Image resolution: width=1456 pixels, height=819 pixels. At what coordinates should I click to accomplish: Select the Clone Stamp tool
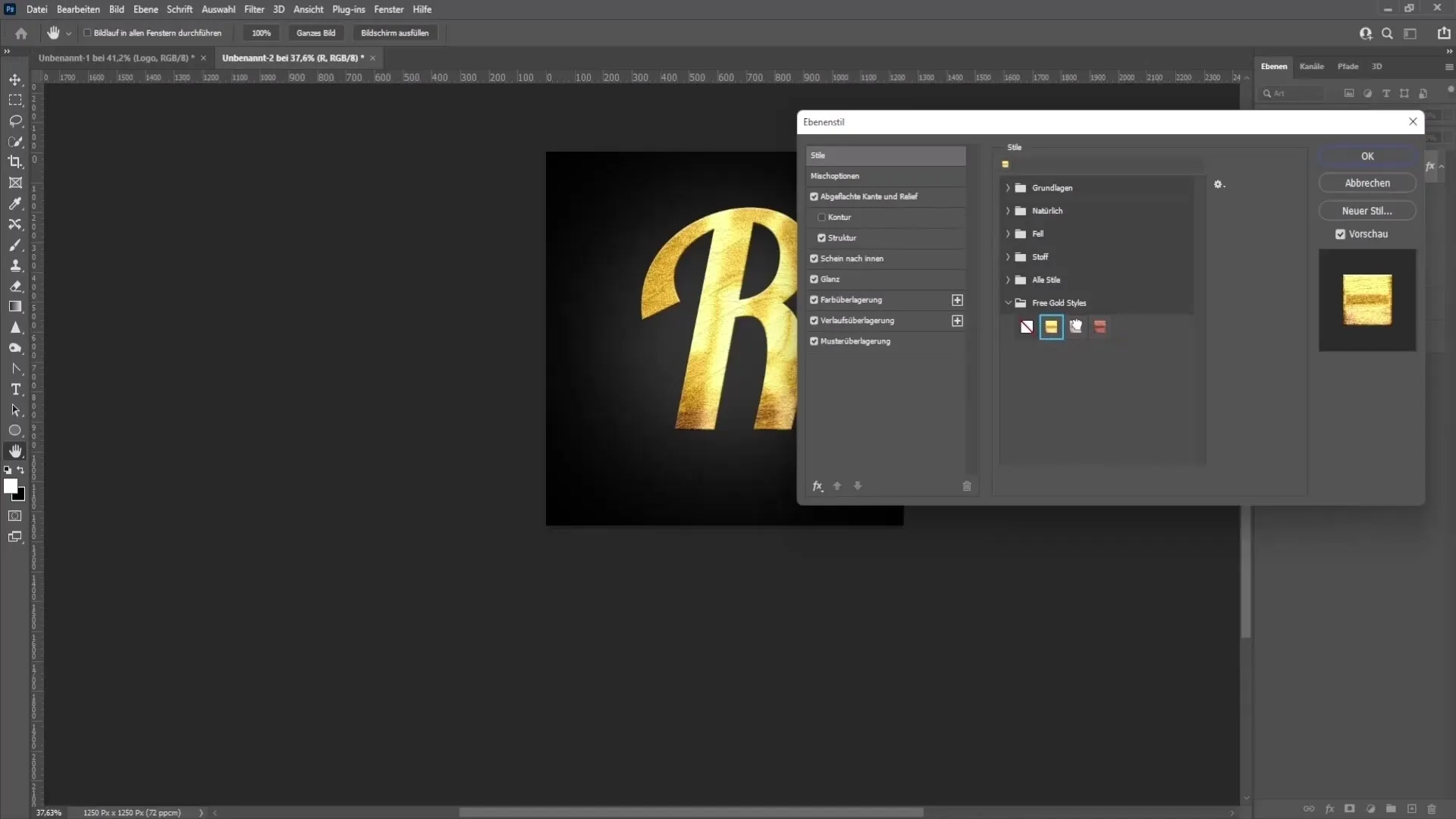point(15,265)
